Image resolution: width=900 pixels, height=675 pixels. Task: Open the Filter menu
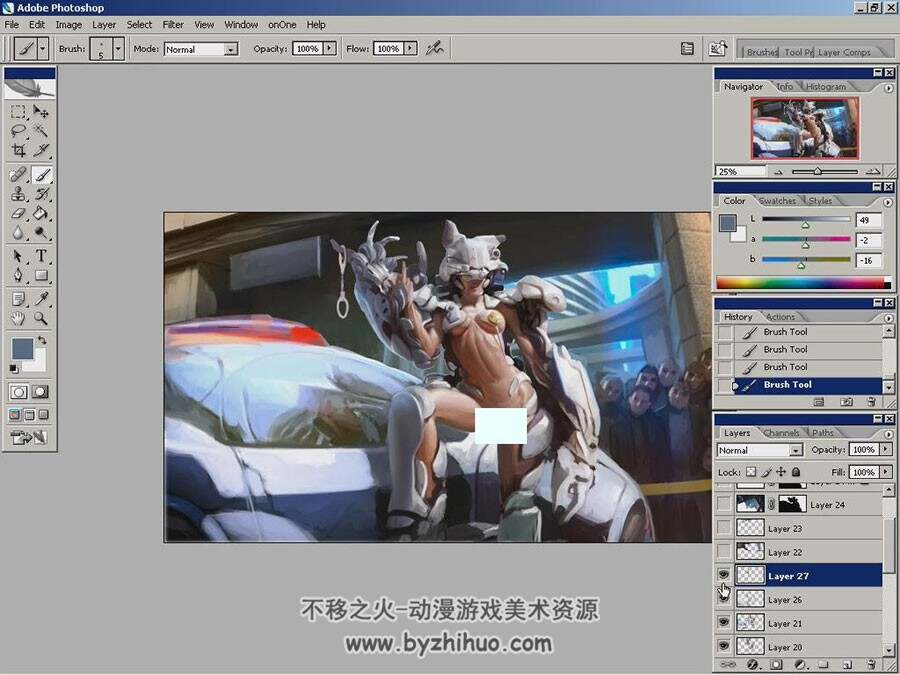coord(173,25)
